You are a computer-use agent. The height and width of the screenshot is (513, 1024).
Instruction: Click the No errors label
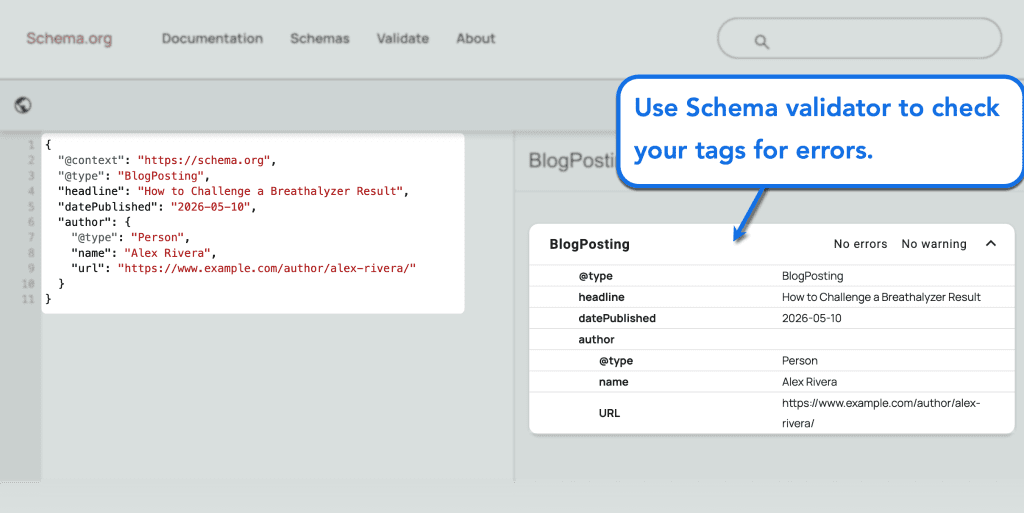[860, 244]
